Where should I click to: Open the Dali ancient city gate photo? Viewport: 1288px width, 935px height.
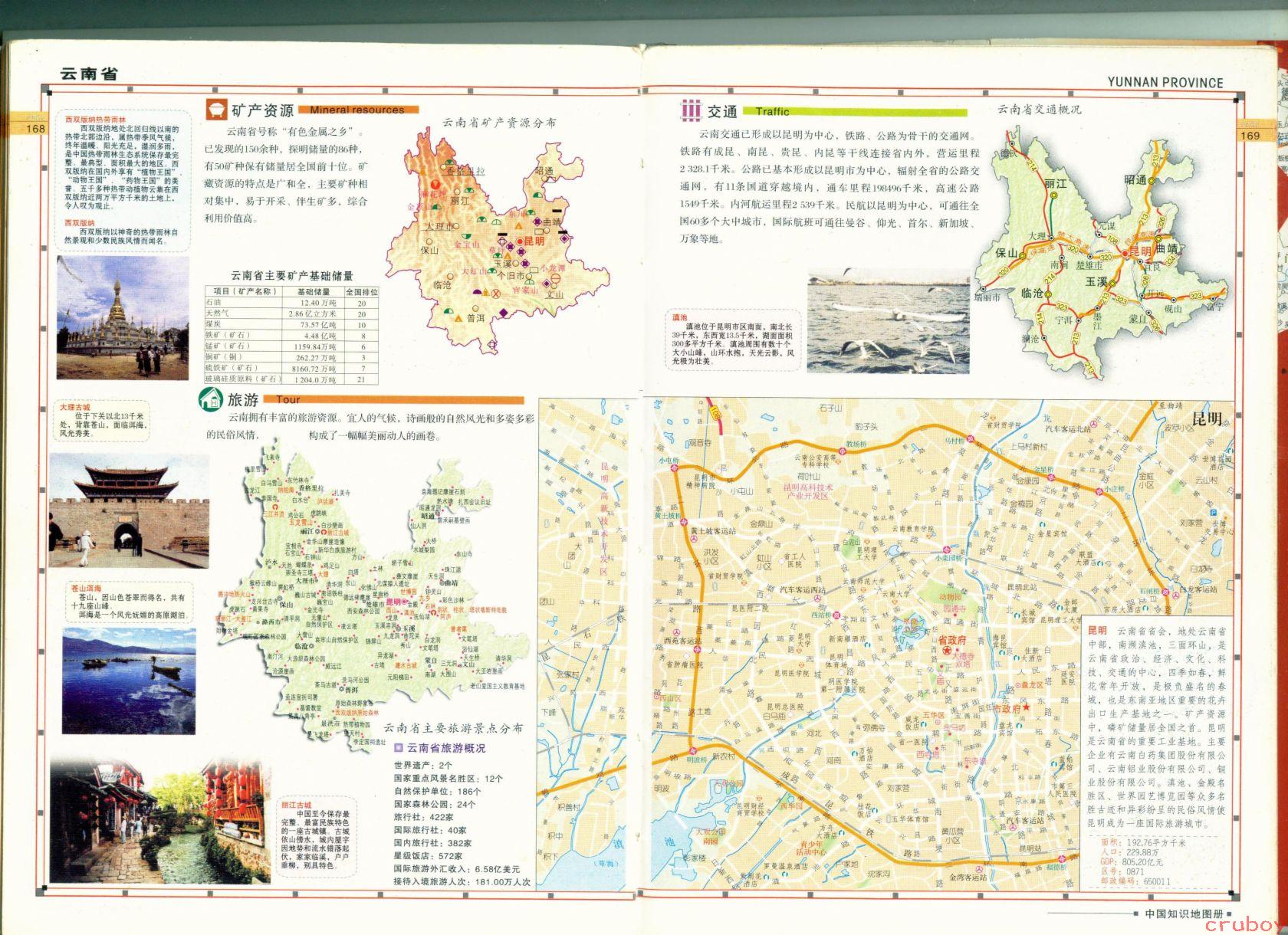(129, 510)
